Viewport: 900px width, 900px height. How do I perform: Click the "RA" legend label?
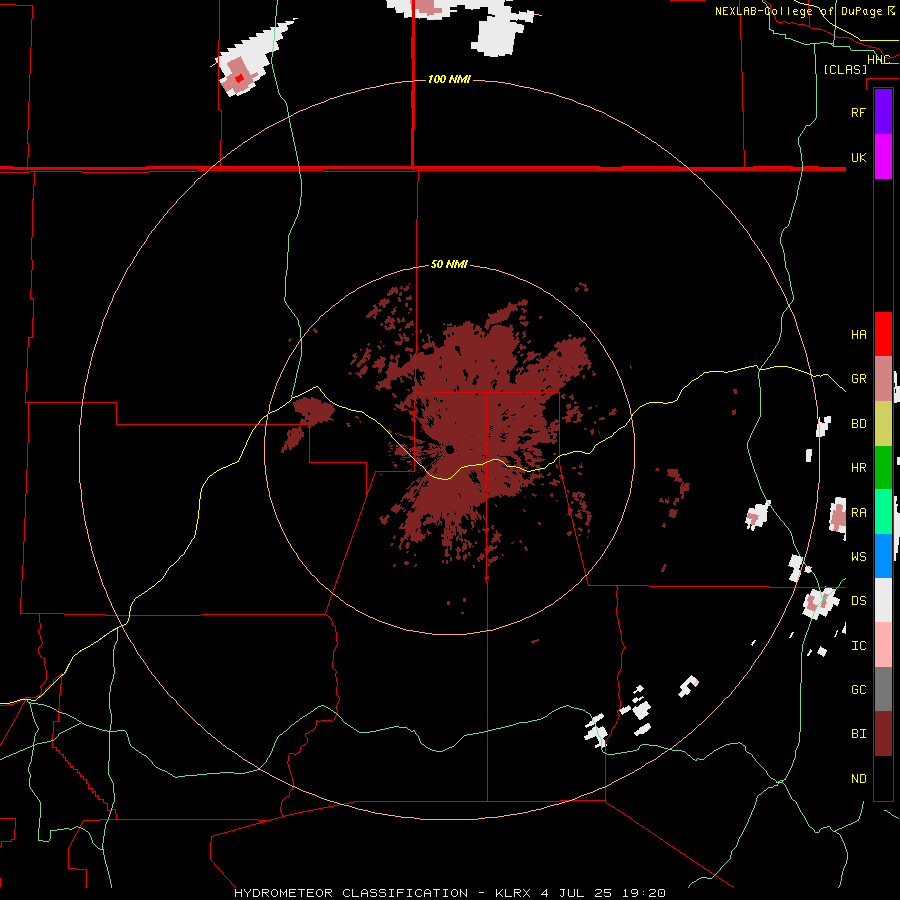[x=858, y=513]
